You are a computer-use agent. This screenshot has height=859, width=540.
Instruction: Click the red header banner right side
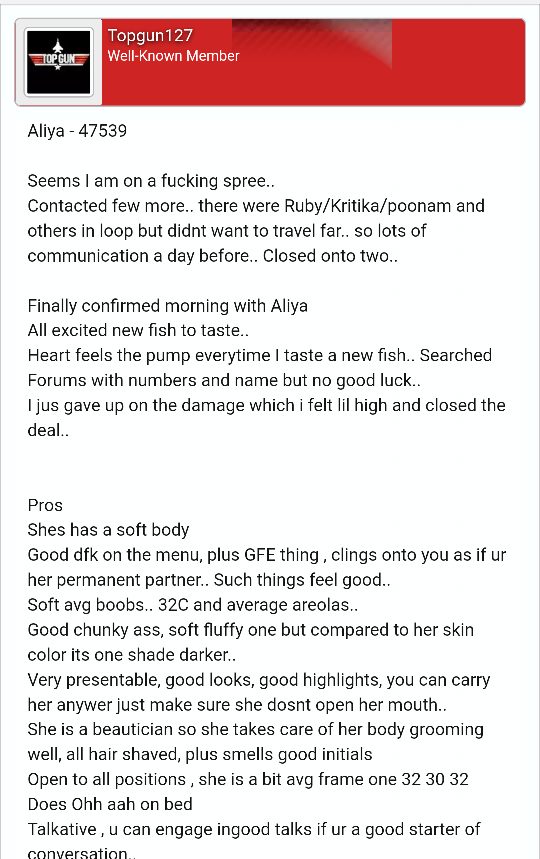(x=458, y=62)
